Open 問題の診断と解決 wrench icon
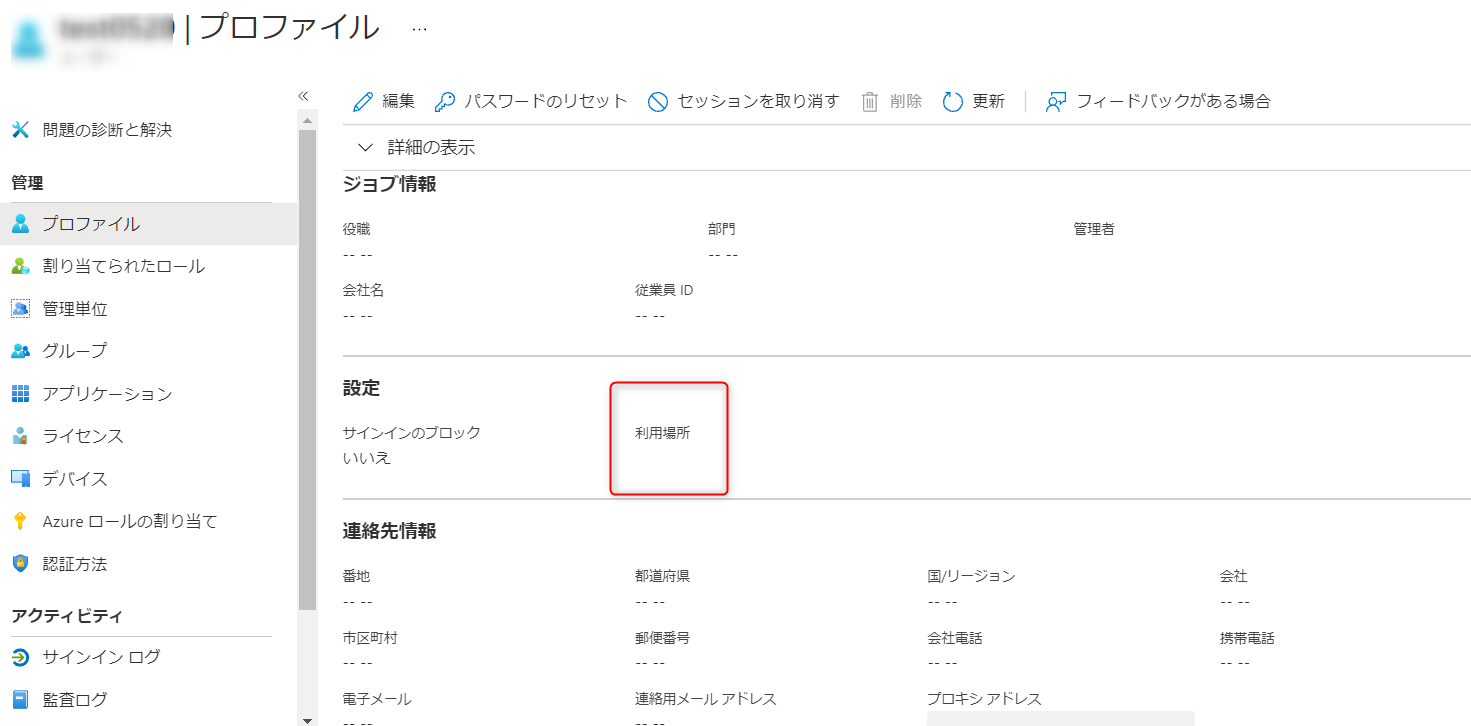This screenshot has width=1471, height=726. pos(20,130)
